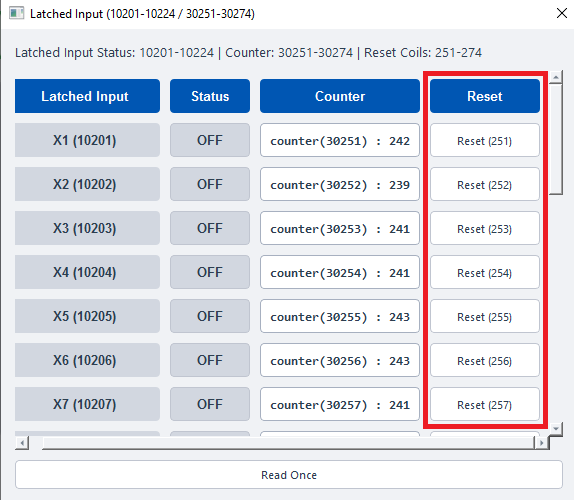
Task: Click the app icon in title bar
Action: click(16, 14)
